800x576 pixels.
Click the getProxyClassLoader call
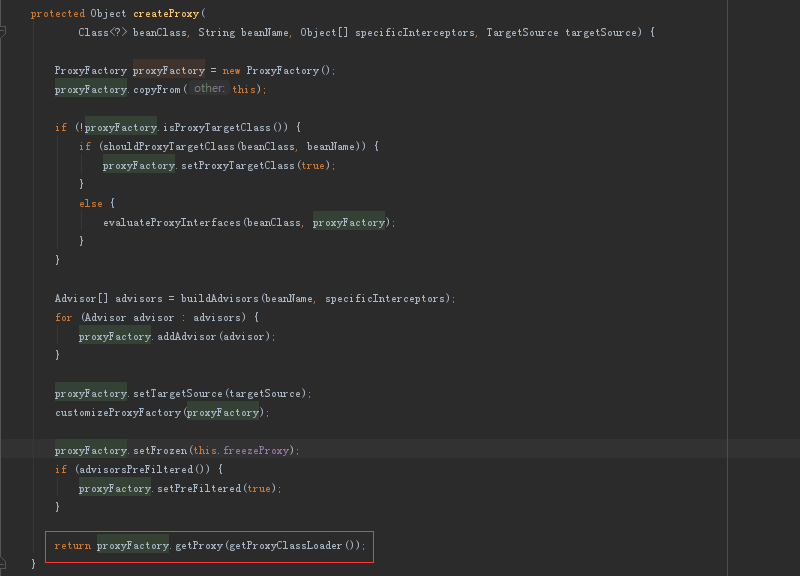click(x=286, y=546)
